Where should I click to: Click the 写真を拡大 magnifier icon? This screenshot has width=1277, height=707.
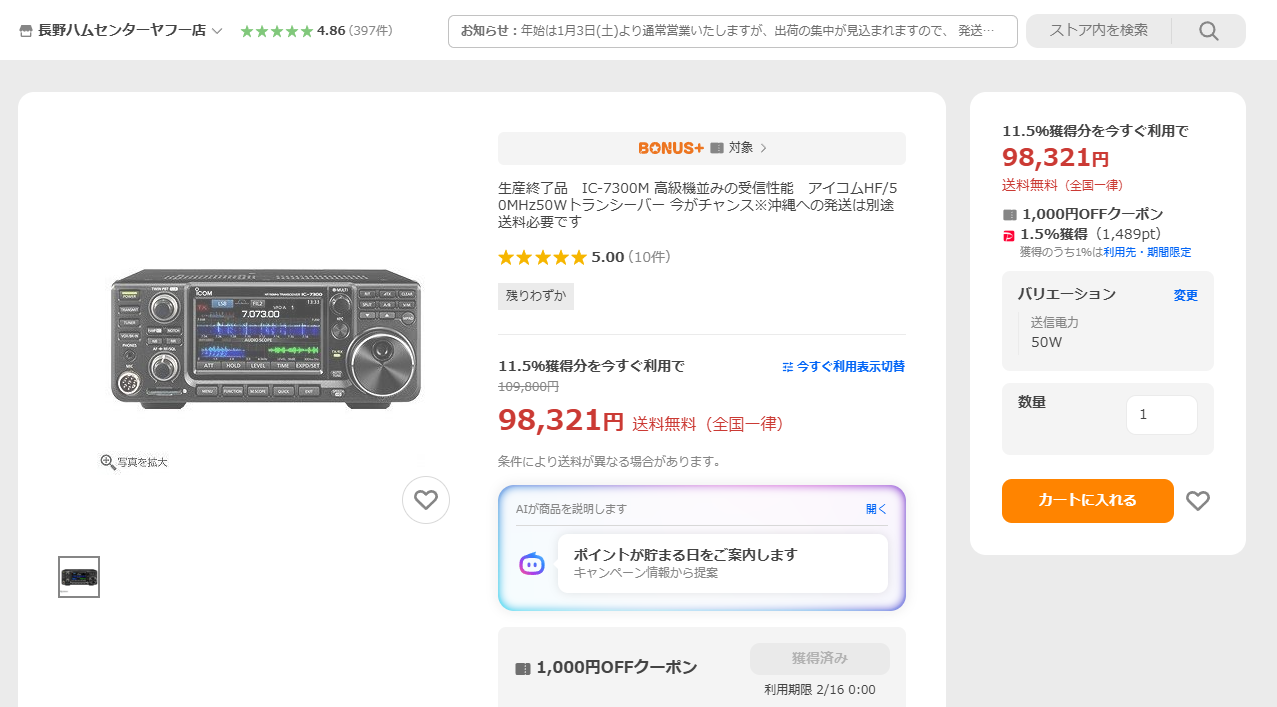(x=108, y=462)
